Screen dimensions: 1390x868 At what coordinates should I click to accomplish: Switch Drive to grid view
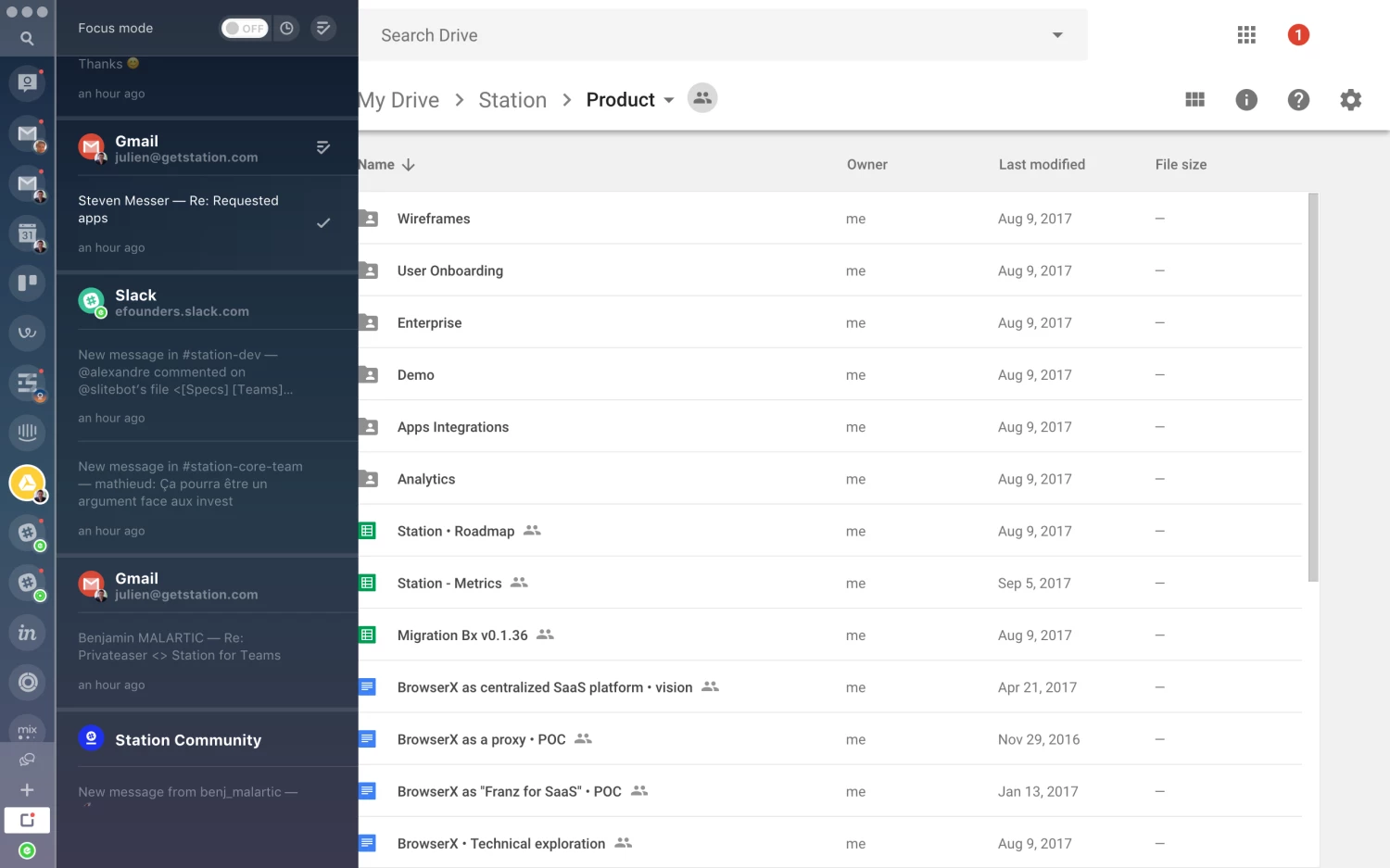coord(1195,100)
